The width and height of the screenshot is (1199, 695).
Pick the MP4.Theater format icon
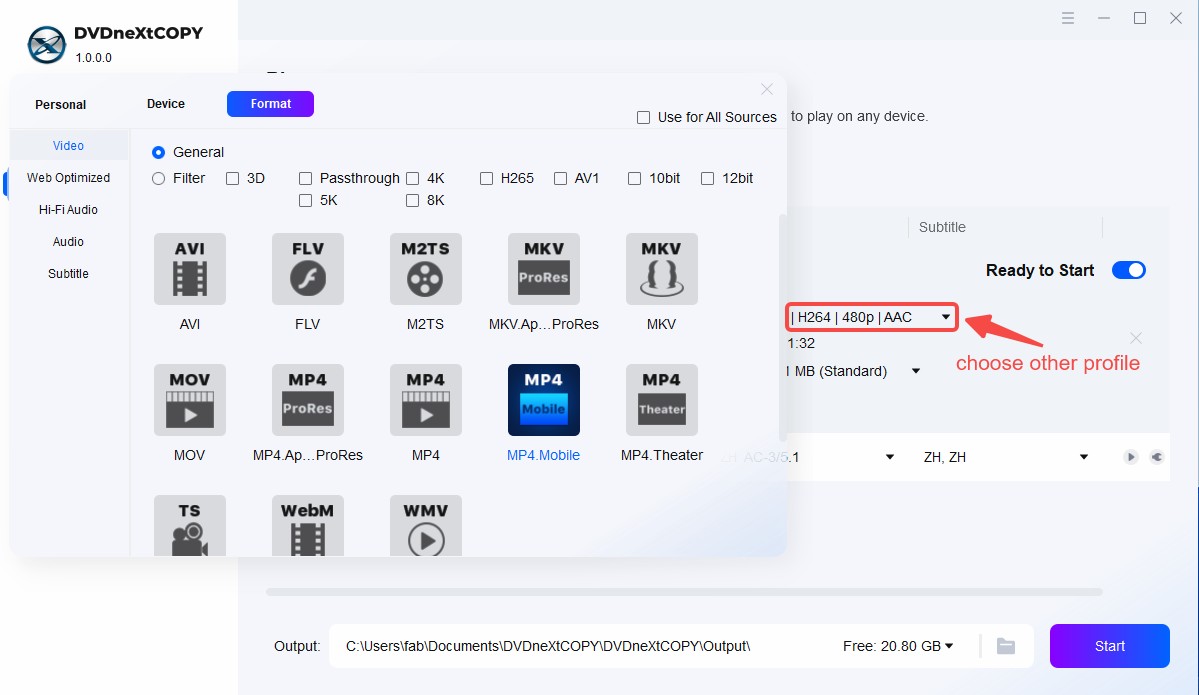coord(661,400)
